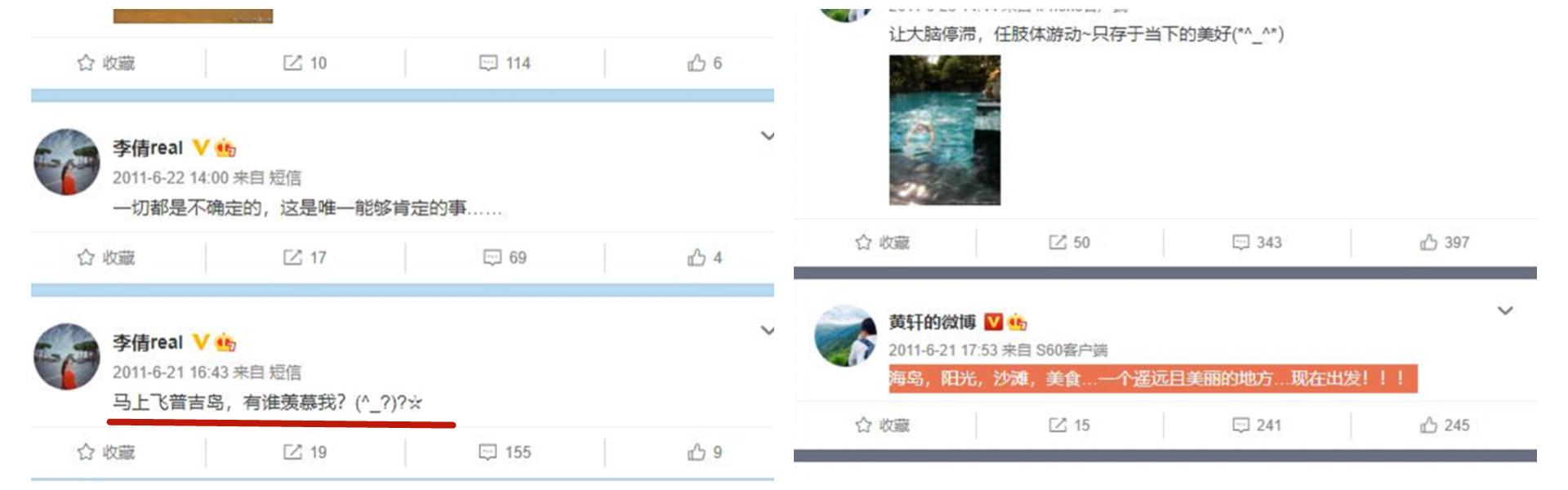Like the 马上飞普吉岛 post with 9 likes

point(704,452)
